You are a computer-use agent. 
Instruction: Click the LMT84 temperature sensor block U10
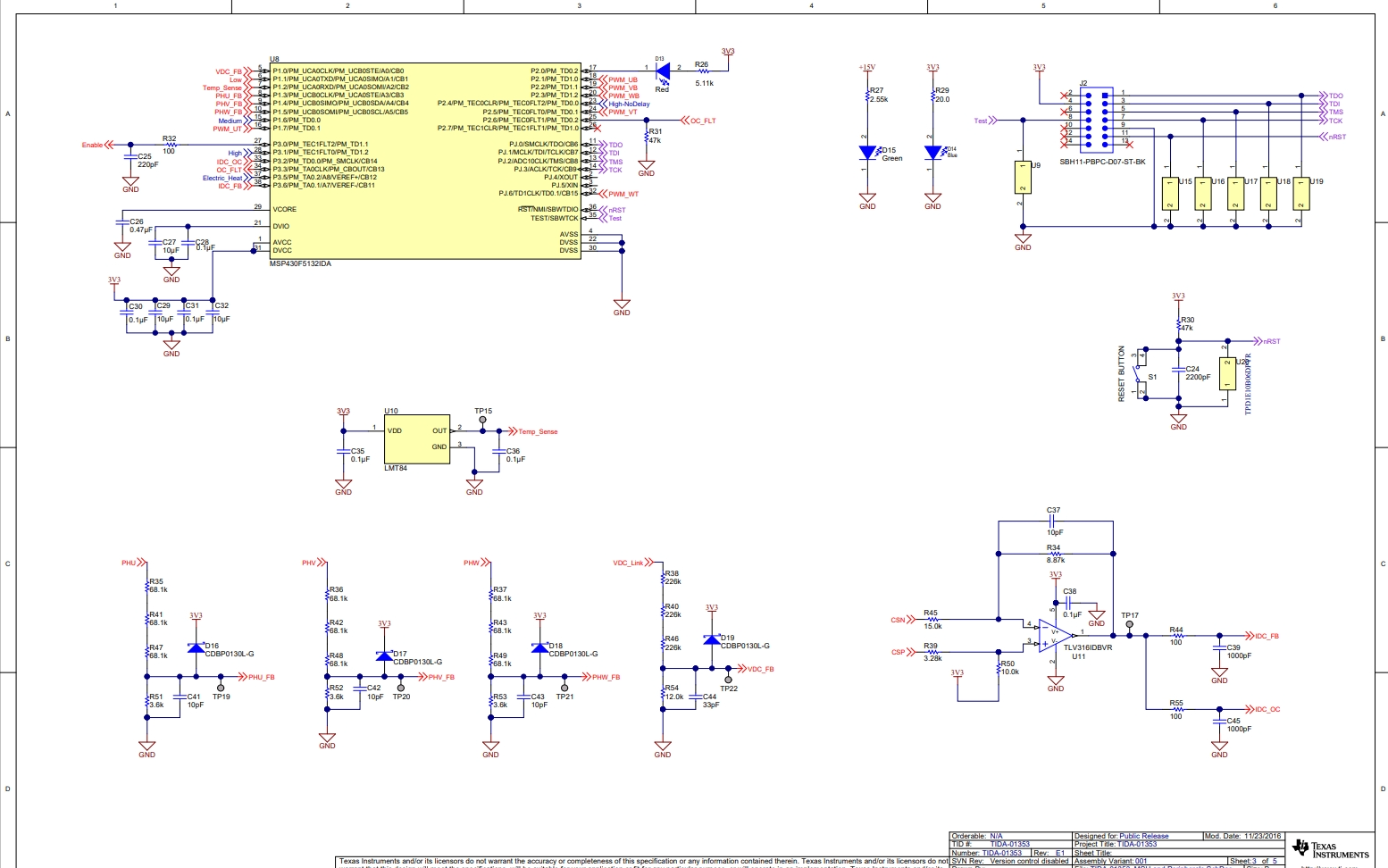416,438
